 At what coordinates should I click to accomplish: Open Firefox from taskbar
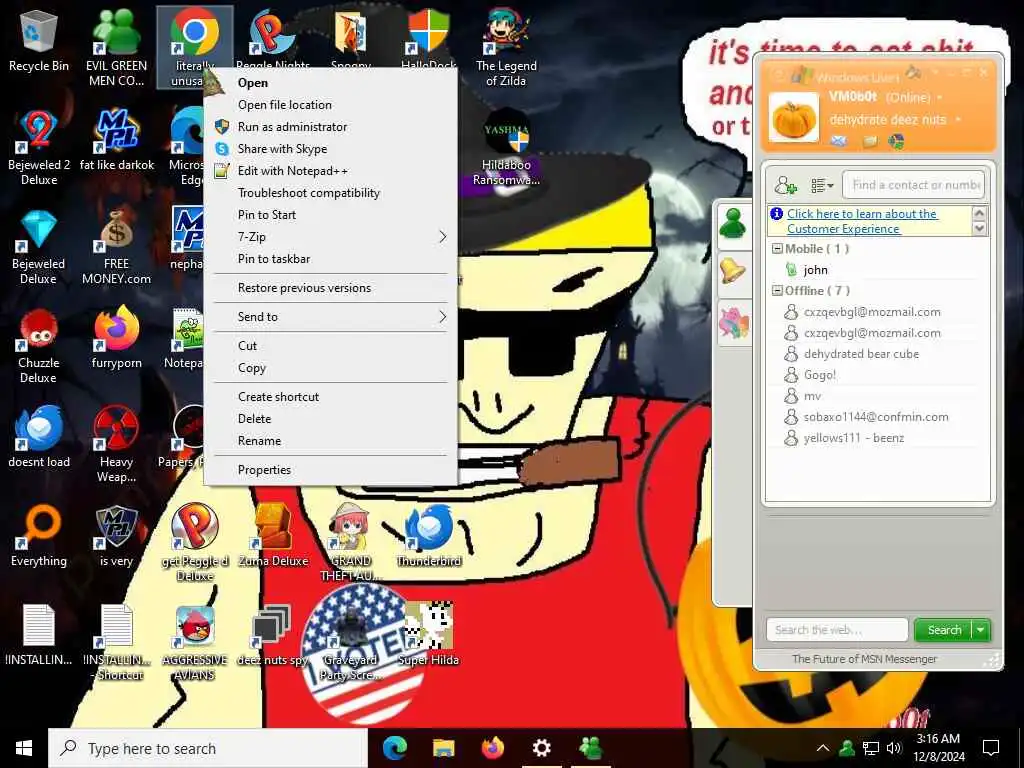click(492, 748)
